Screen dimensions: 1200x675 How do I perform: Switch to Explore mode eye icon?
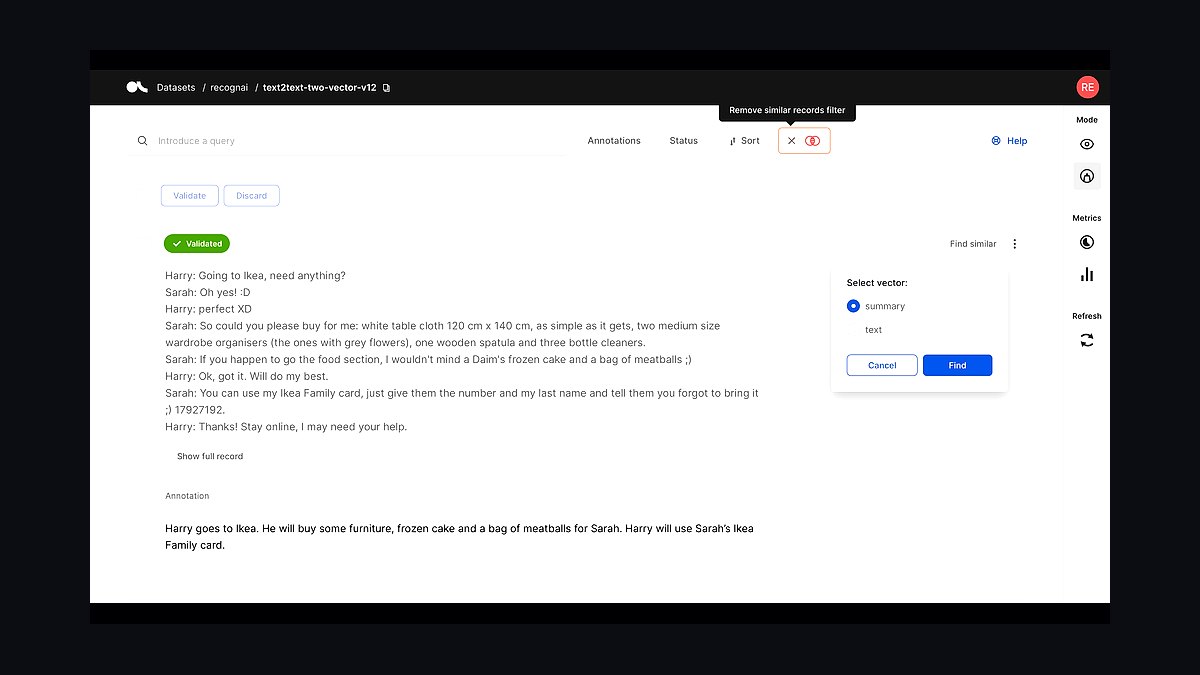[1087, 144]
